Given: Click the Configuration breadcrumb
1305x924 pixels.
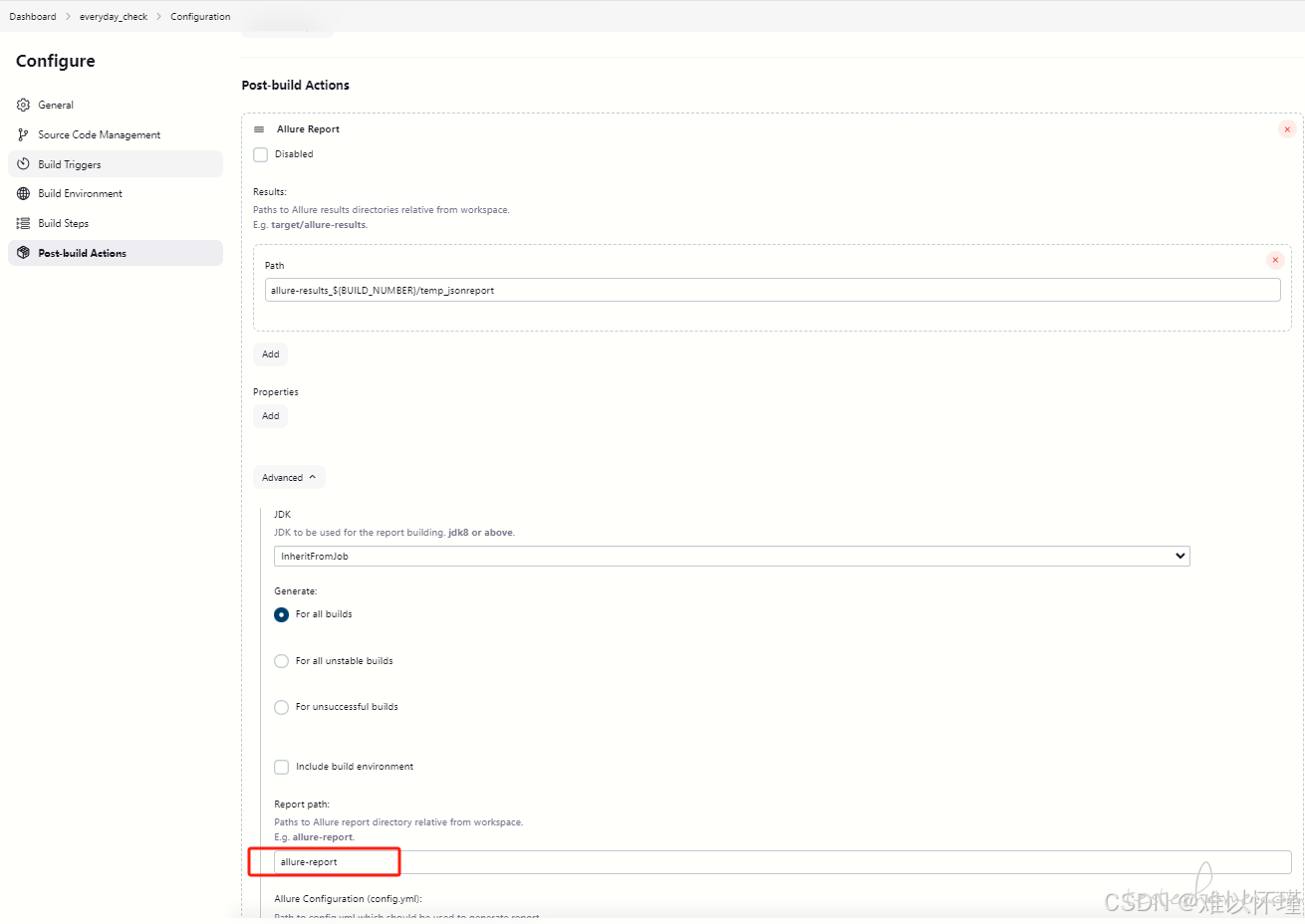Looking at the screenshot, I should [x=200, y=17].
